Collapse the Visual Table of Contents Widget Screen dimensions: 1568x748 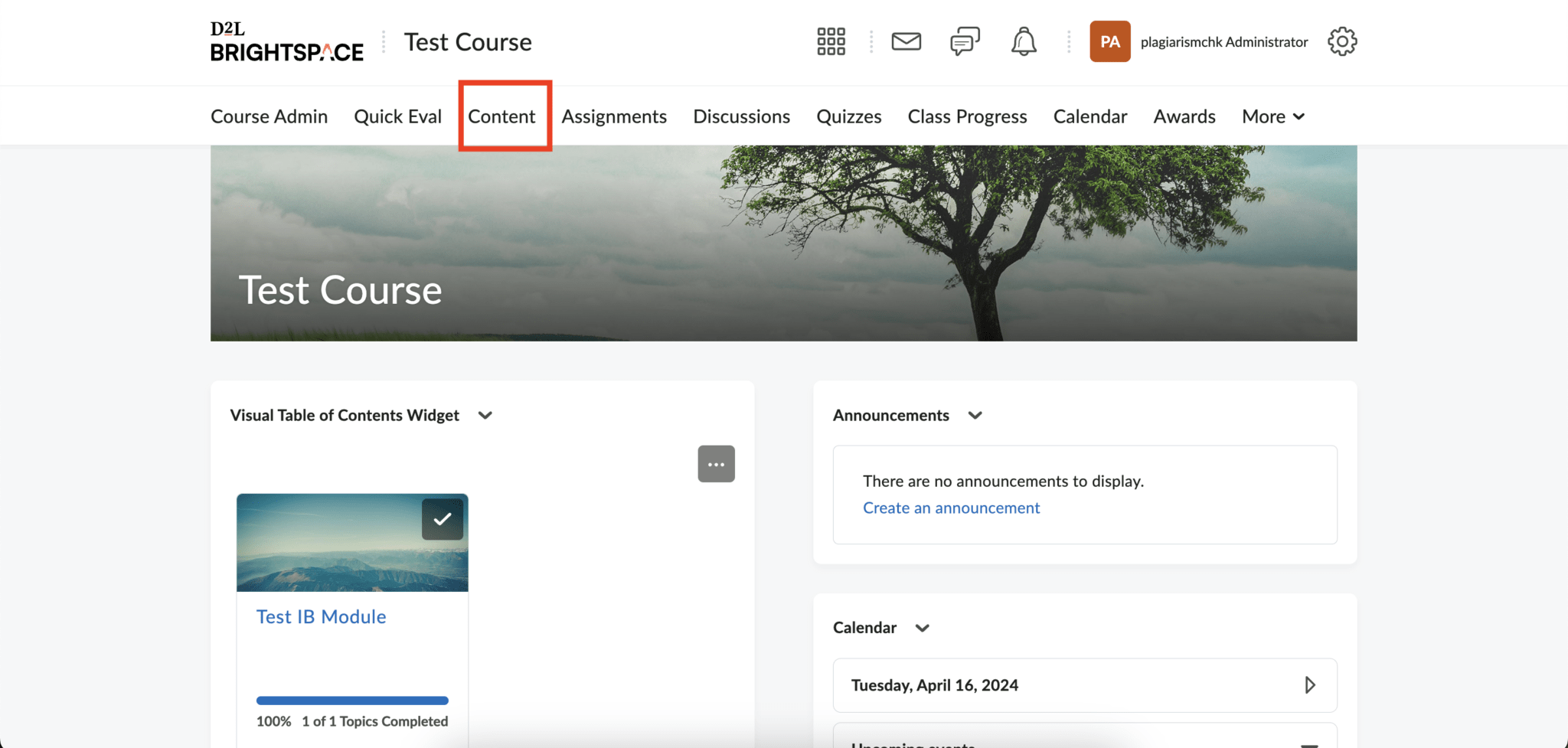[x=485, y=415]
